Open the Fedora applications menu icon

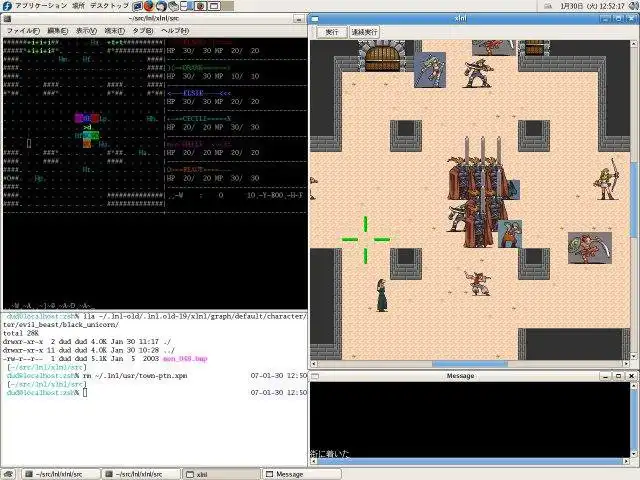(7, 6)
